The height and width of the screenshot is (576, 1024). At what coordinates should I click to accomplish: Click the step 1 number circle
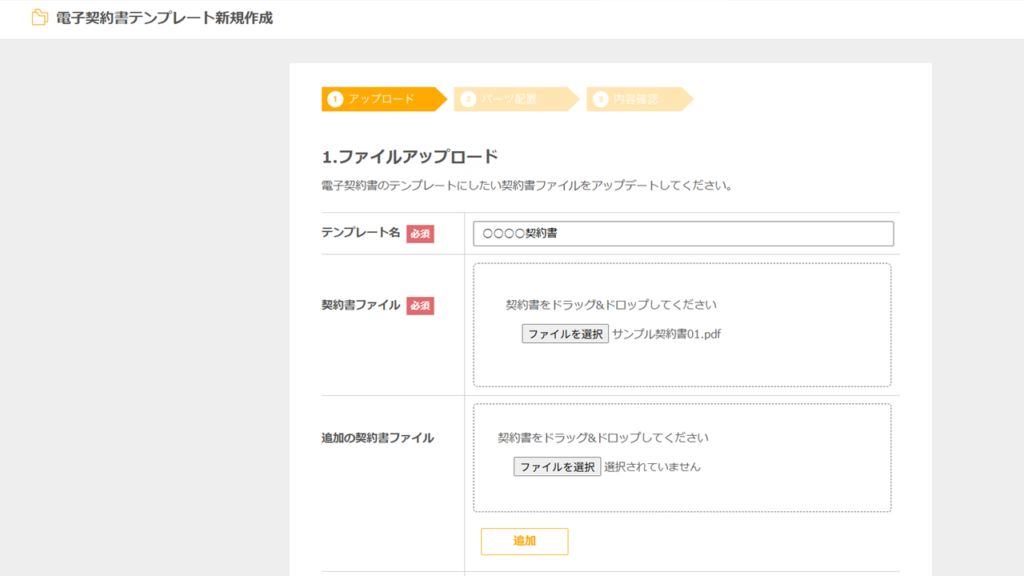pos(335,99)
